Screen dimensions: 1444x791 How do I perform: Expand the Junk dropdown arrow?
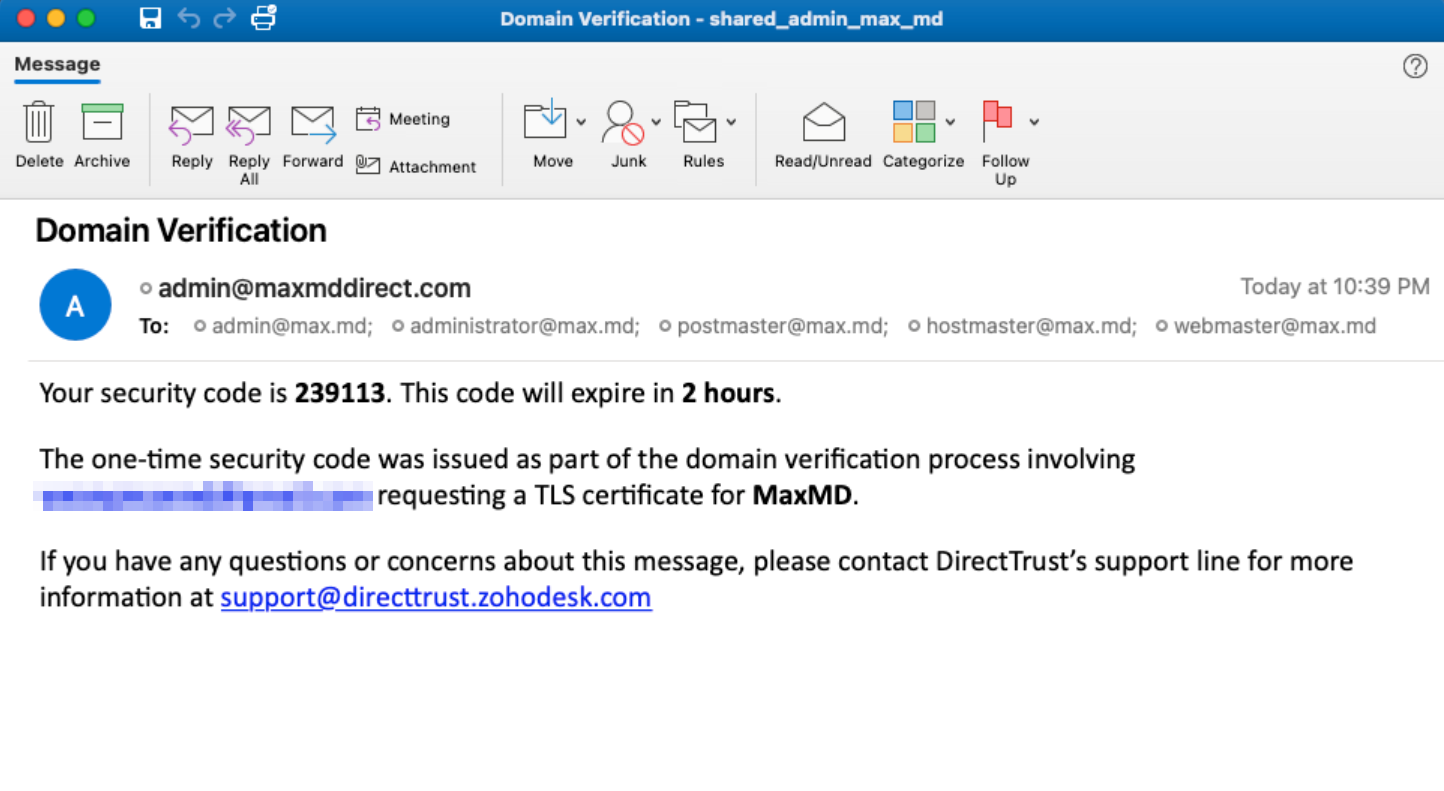pos(656,122)
